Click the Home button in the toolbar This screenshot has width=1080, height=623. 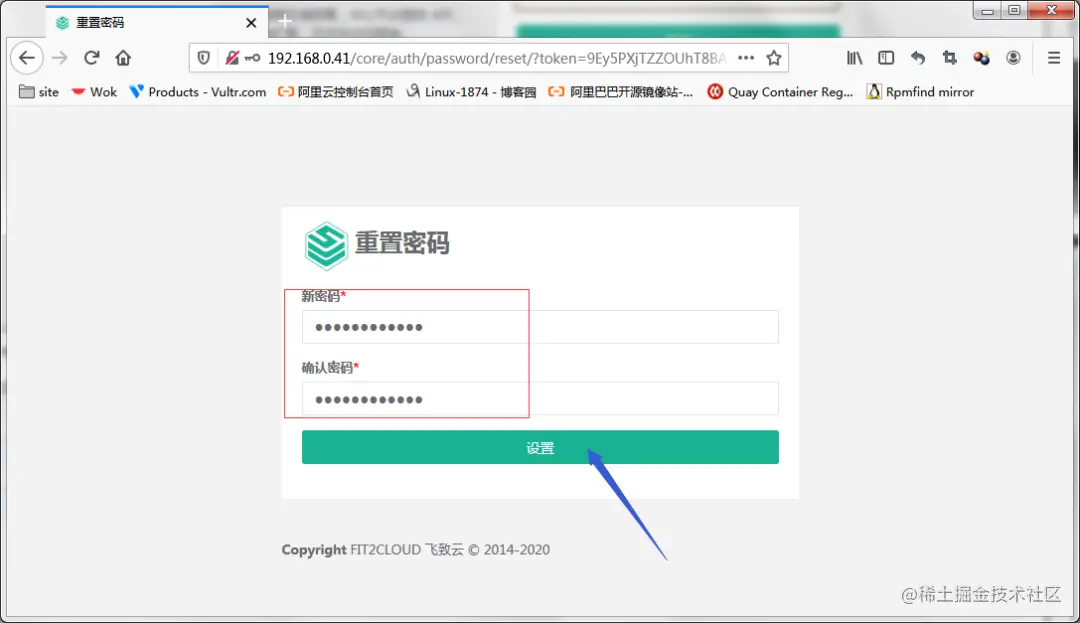[122, 58]
